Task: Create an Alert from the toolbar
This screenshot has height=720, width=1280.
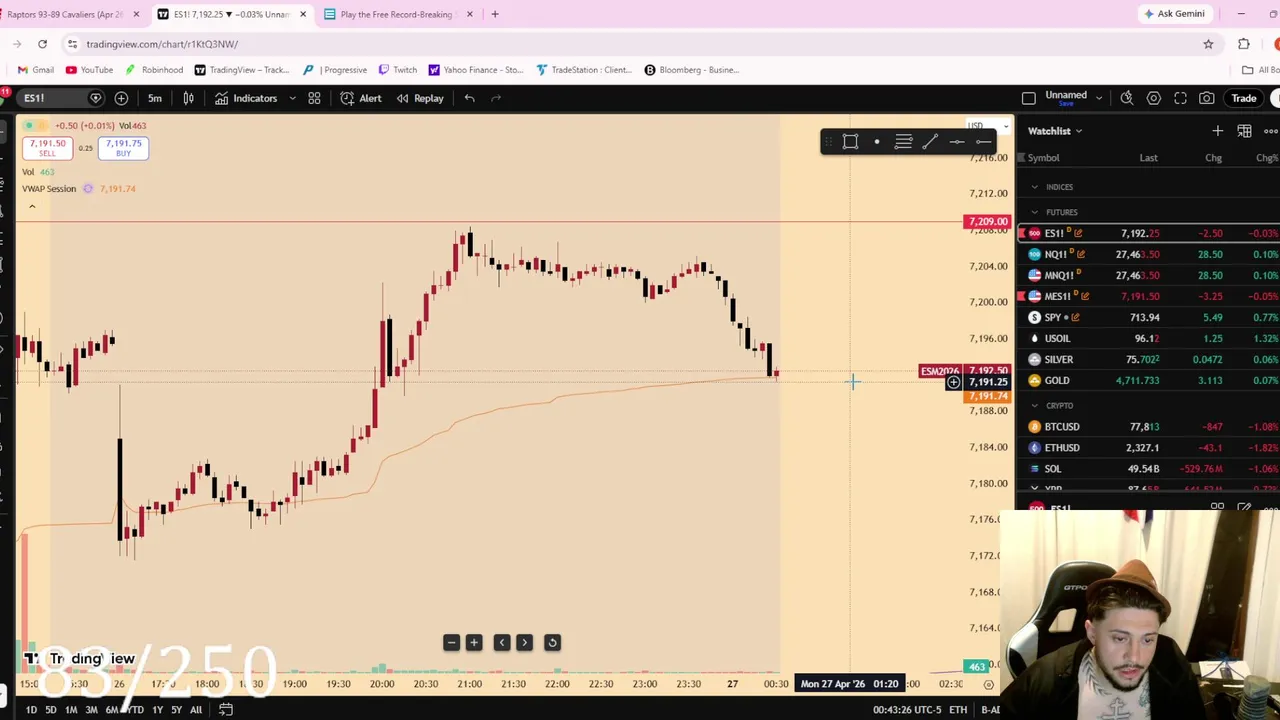Action: tap(361, 98)
